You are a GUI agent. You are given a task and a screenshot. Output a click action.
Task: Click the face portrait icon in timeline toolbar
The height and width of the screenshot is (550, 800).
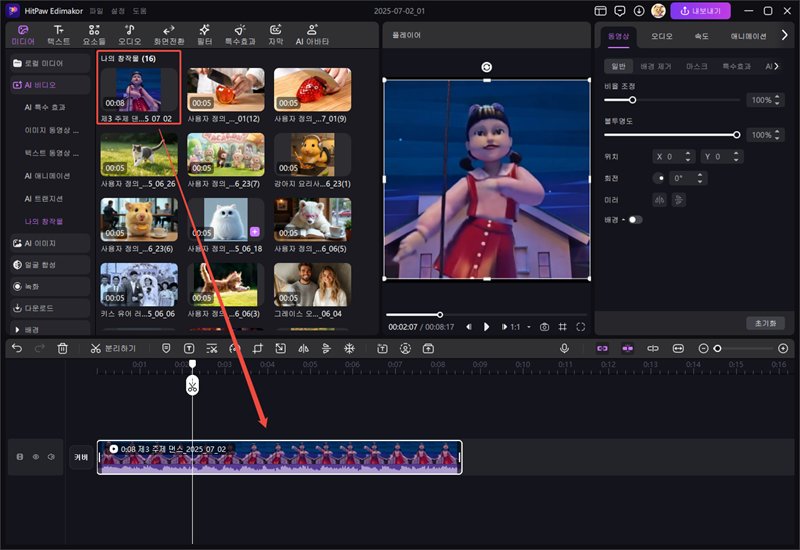pos(405,348)
